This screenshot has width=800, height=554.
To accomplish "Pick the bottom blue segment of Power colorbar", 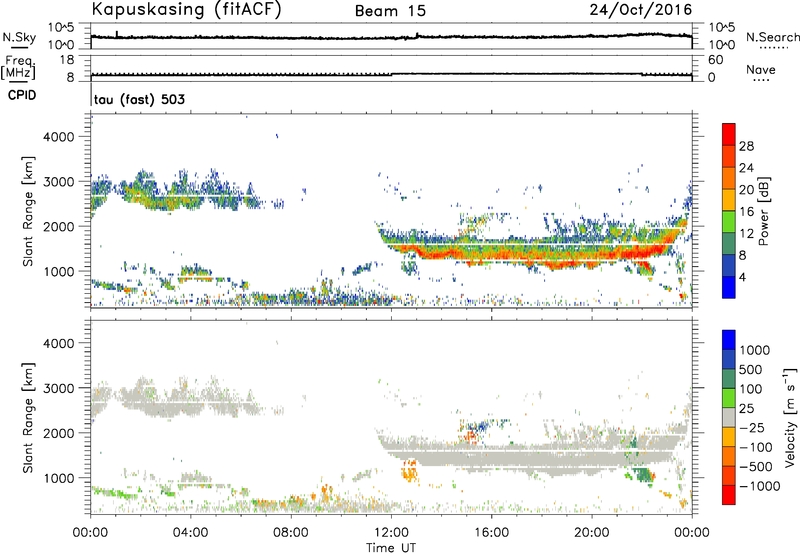I will click(729, 287).
